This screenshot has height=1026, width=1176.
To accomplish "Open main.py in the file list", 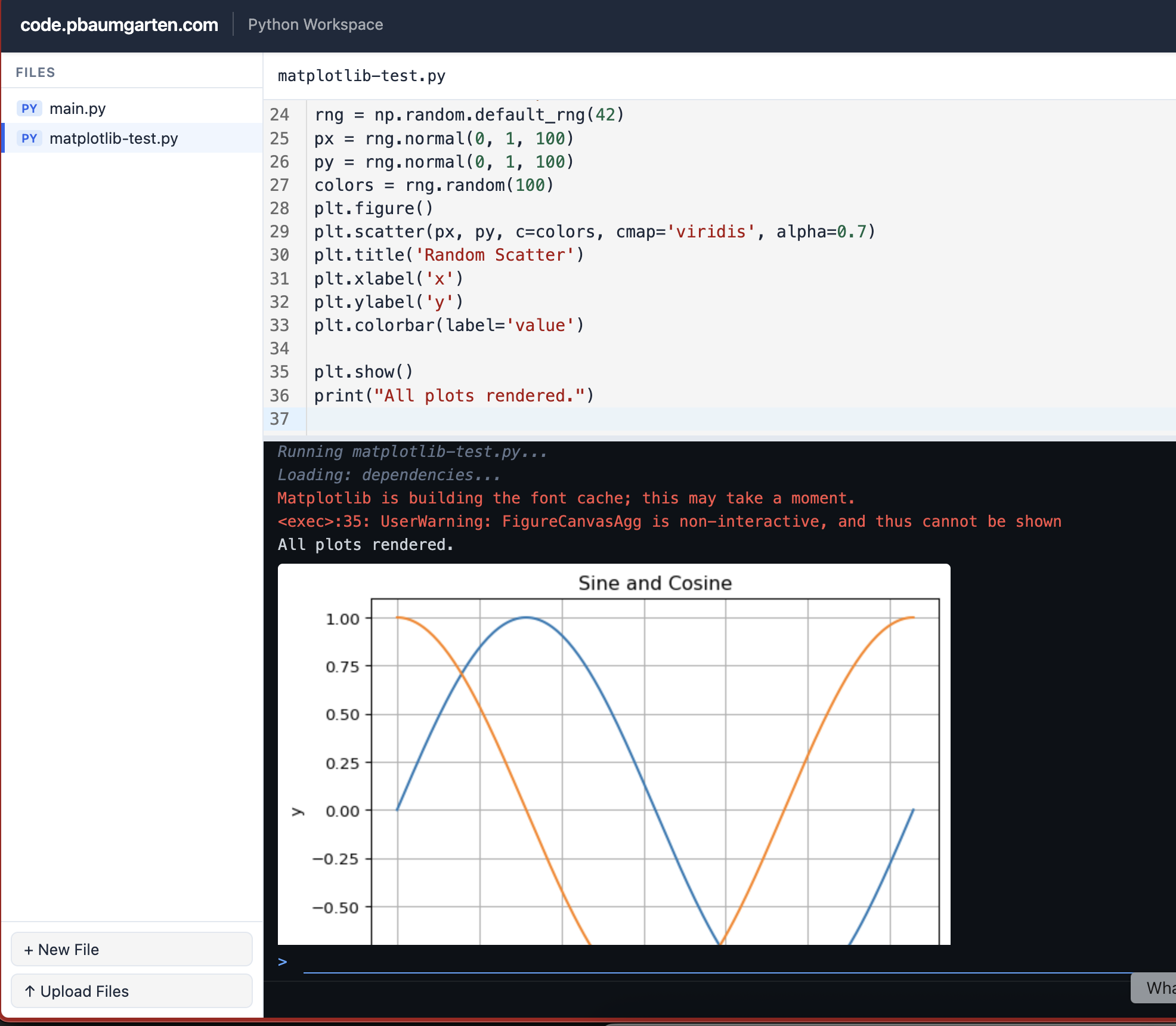I will pos(132,109).
